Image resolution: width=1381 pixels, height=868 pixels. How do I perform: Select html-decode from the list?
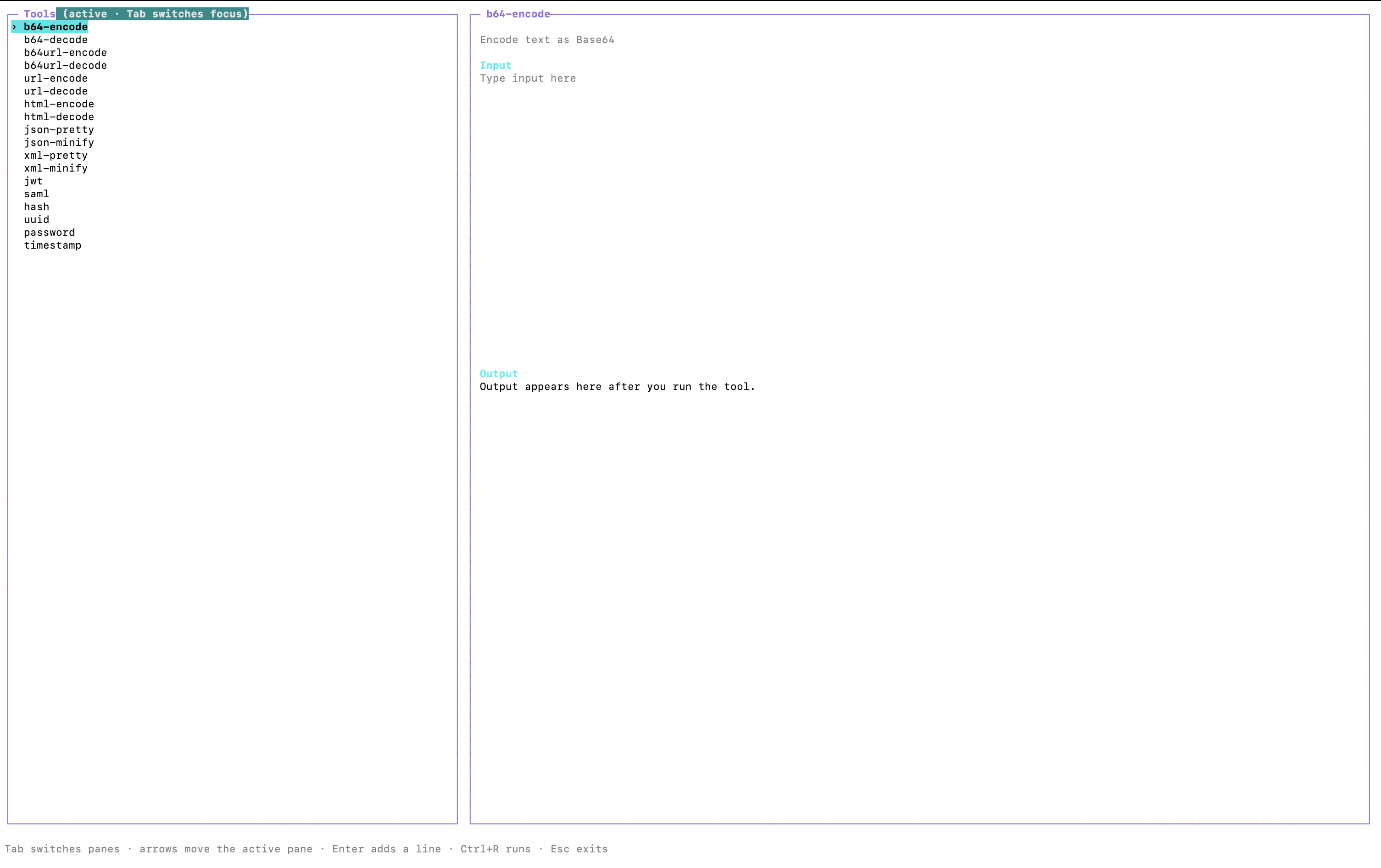(x=59, y=117)
